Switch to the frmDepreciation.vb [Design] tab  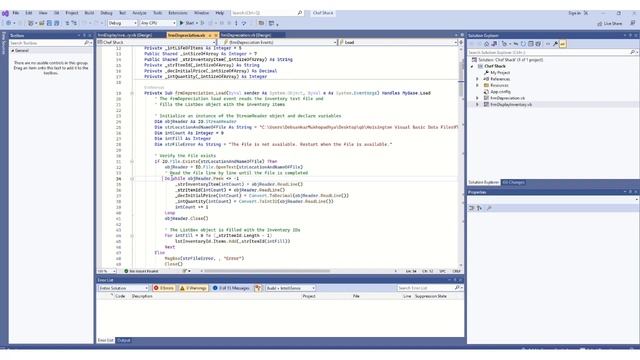[245, 36]
